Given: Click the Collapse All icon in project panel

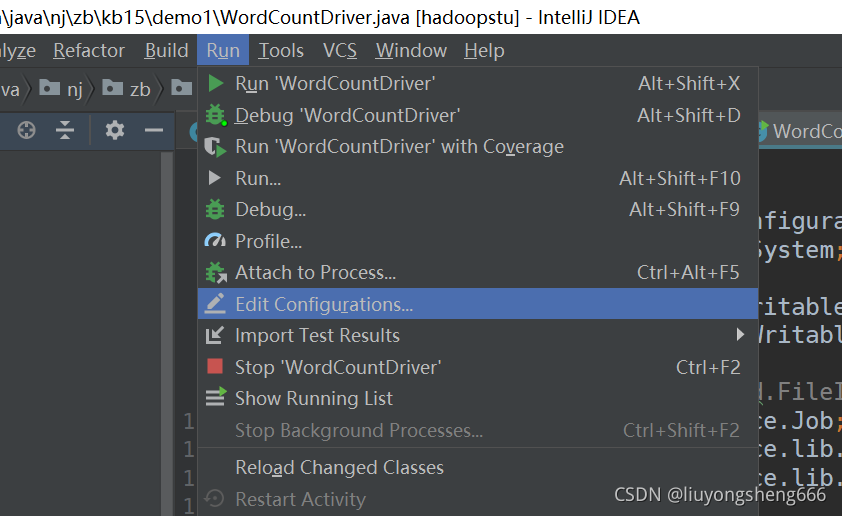Looking at the screenshot, I should [65, 130].
